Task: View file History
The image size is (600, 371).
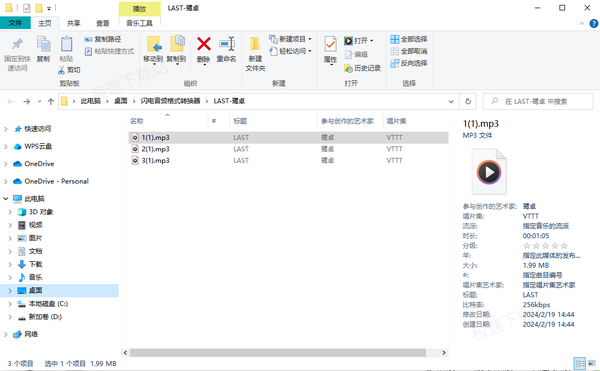Action: pos(362,68)
